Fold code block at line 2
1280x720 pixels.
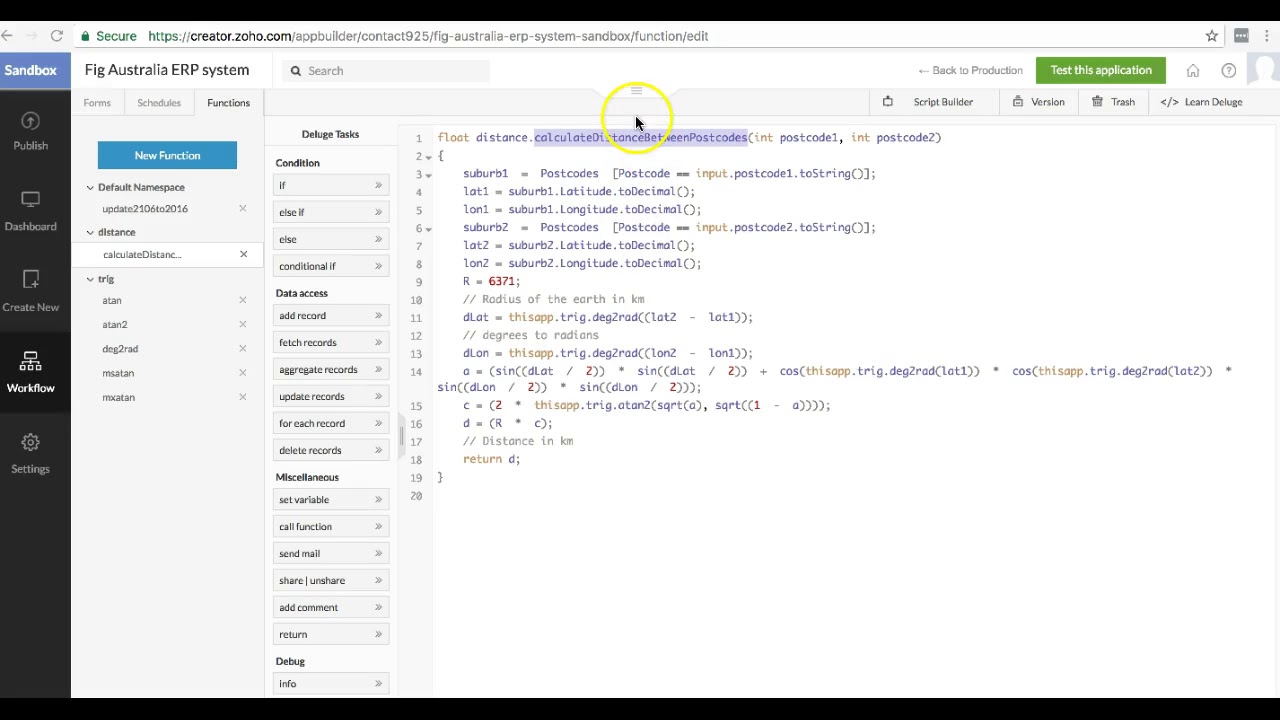point(428,157)
